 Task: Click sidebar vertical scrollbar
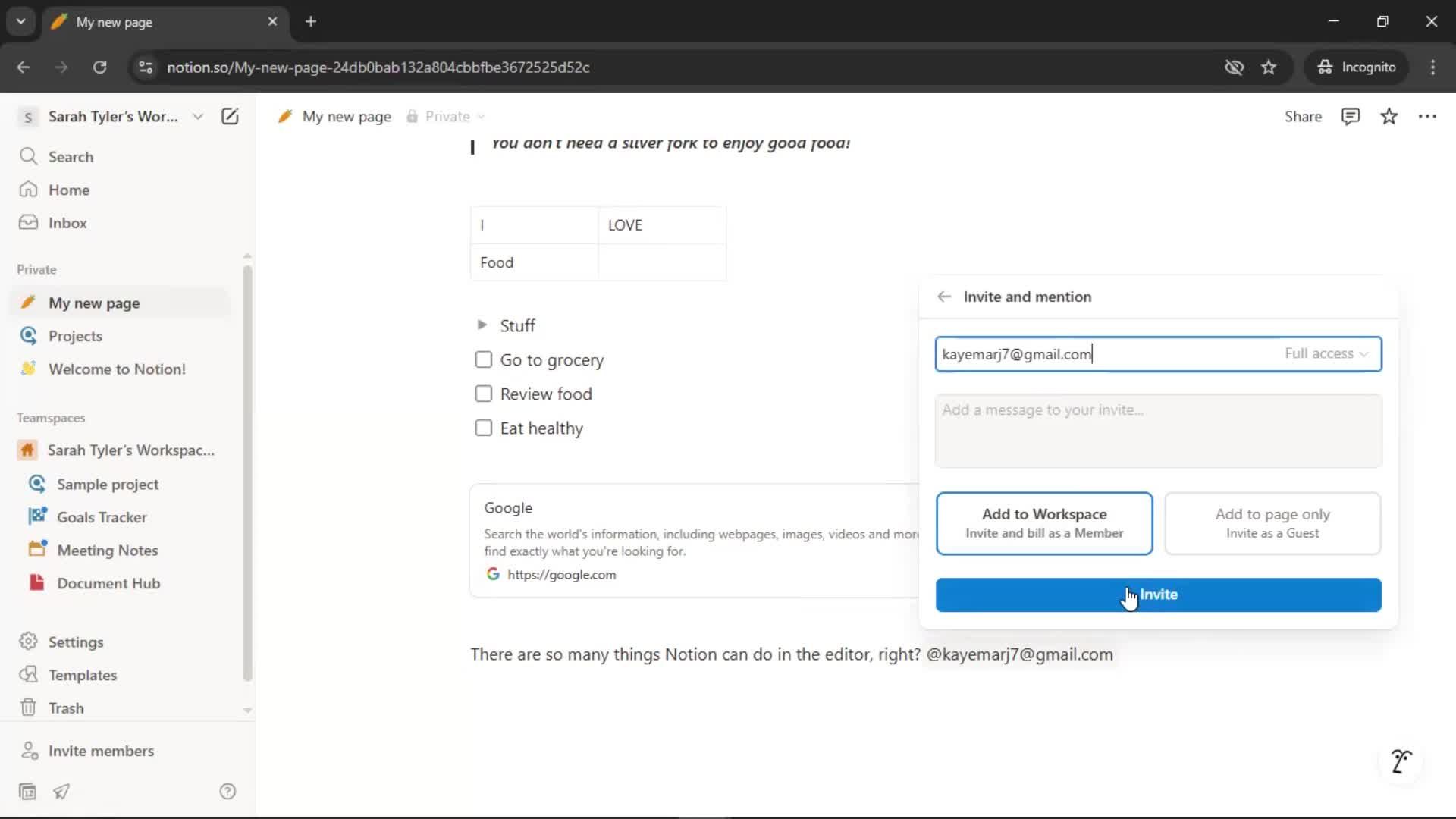[x=246, y=472]
